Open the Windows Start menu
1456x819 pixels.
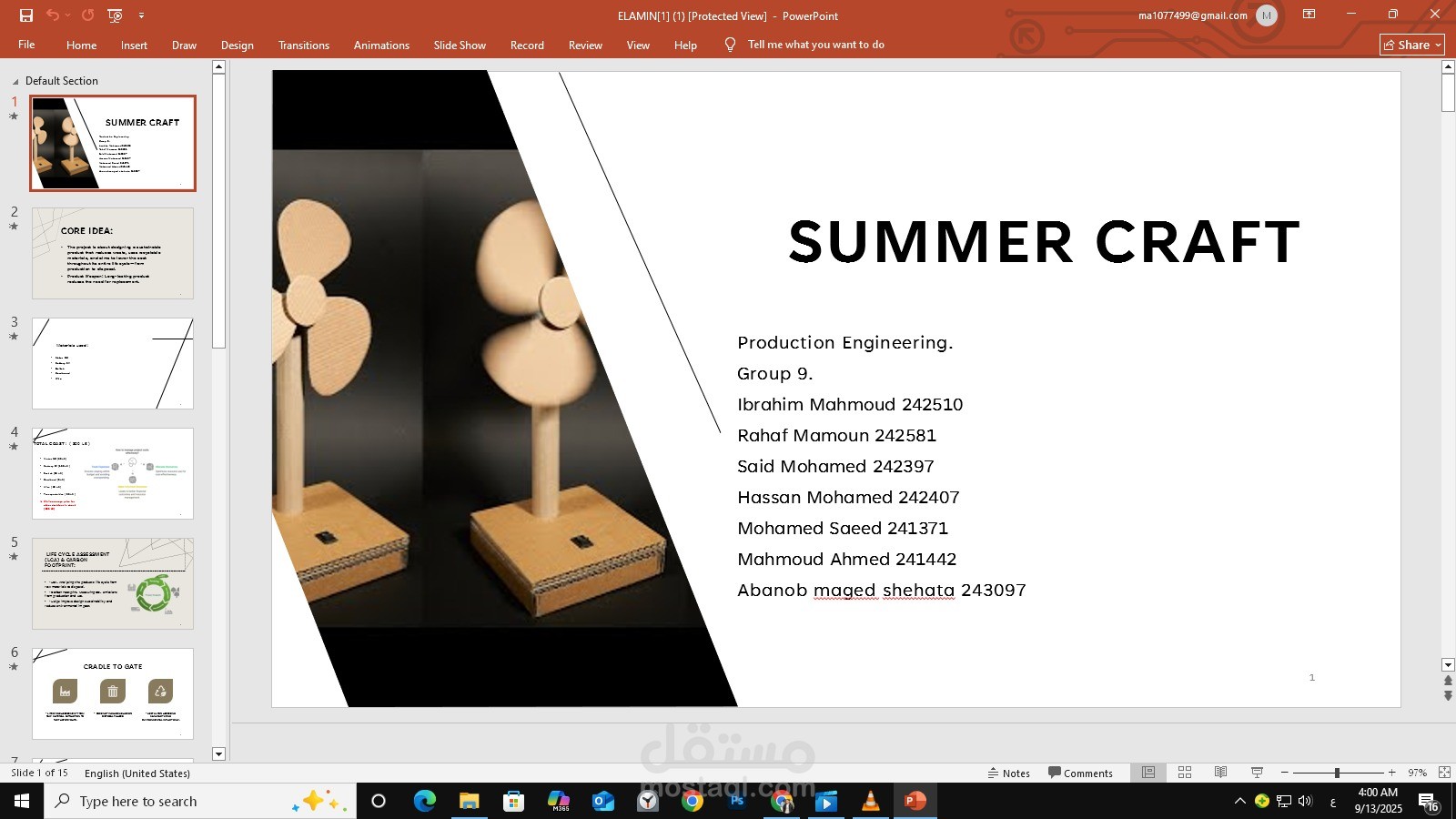point(22,801)
